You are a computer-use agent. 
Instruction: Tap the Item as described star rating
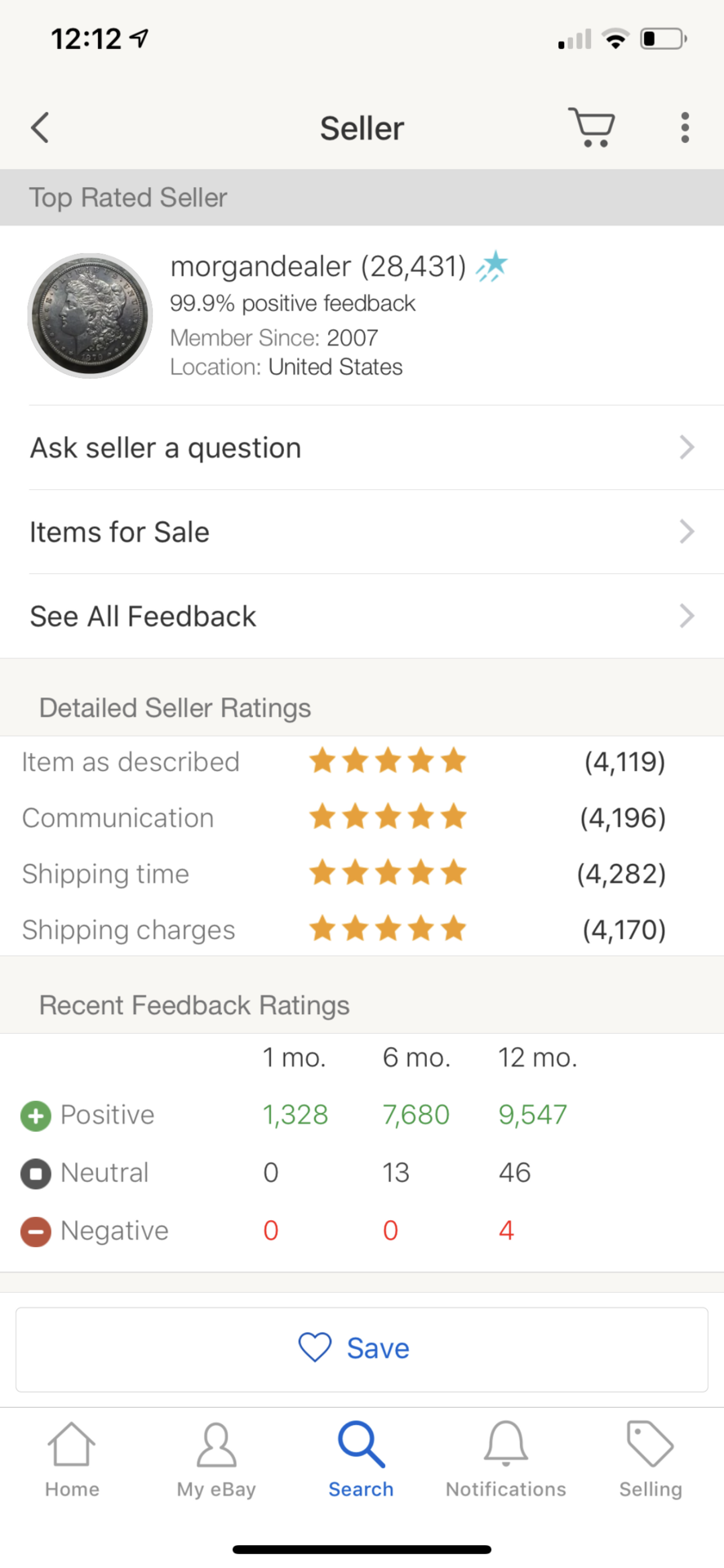(388, 761)
